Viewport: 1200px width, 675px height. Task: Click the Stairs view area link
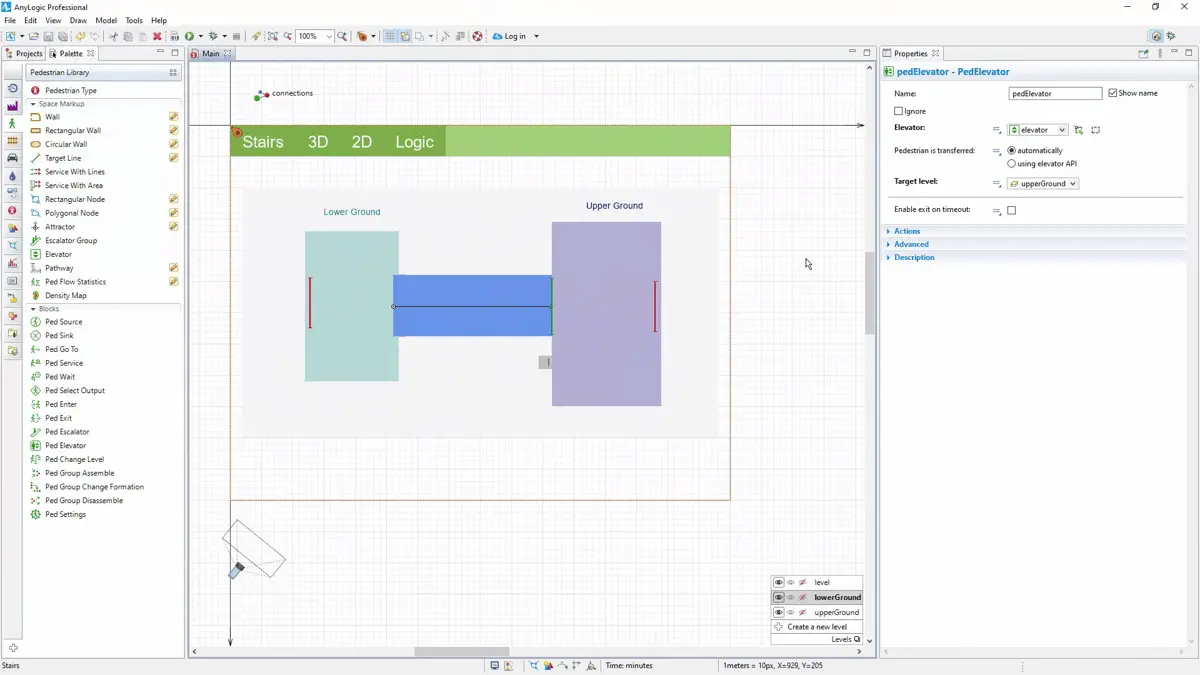pos(263,142)
